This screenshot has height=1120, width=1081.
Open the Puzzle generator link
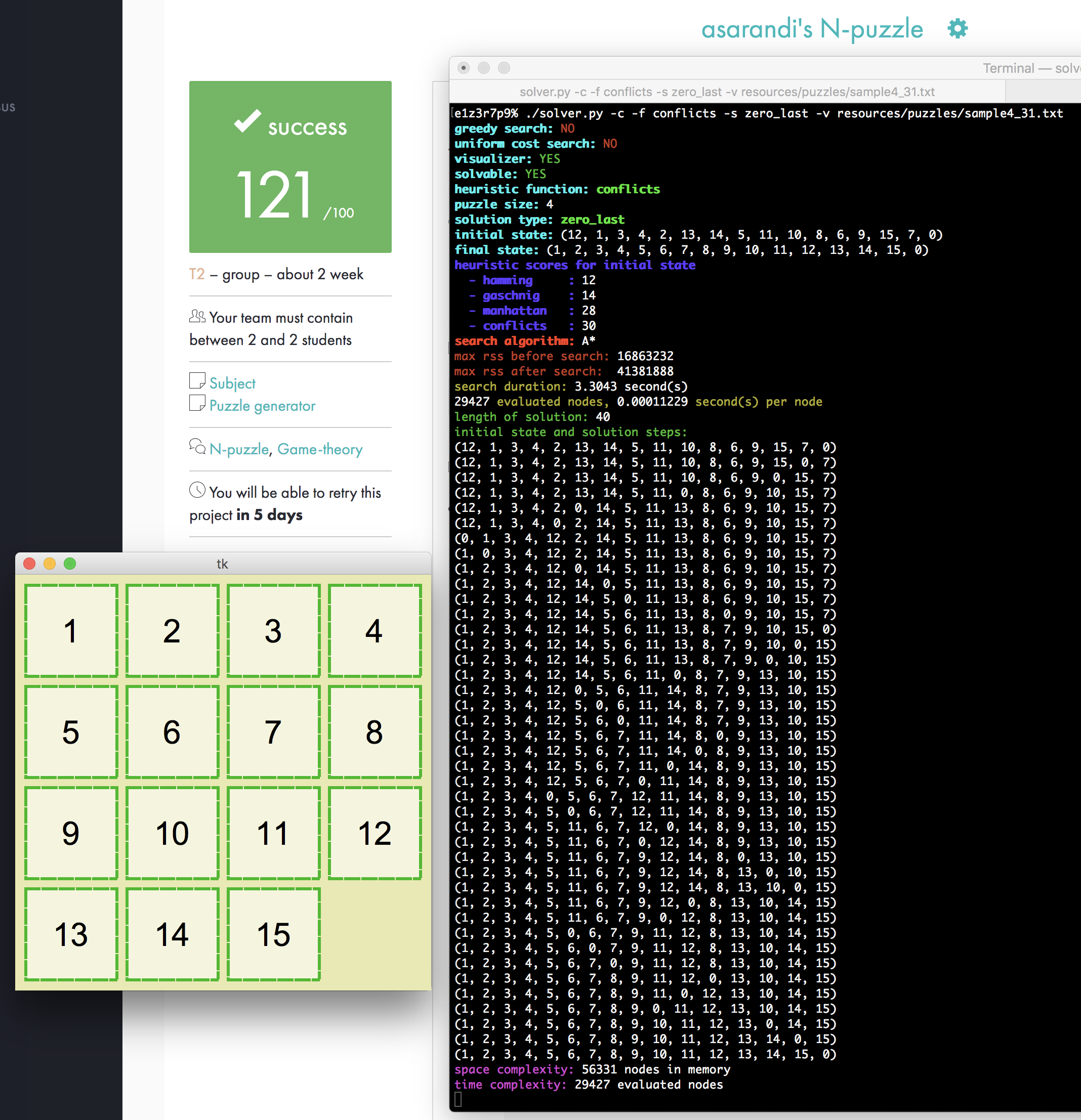(x=262, y=405)
